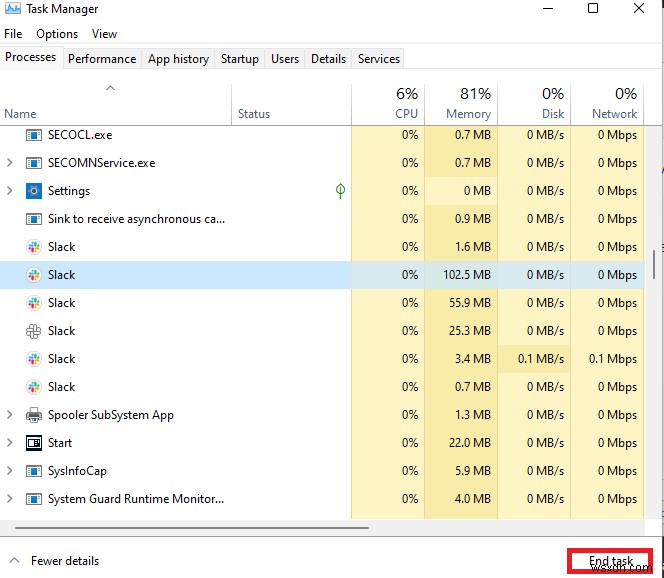Expand the SECOMNService.exe process group
The height and width of the screenshot is (578, 664).
pos(9,163)
